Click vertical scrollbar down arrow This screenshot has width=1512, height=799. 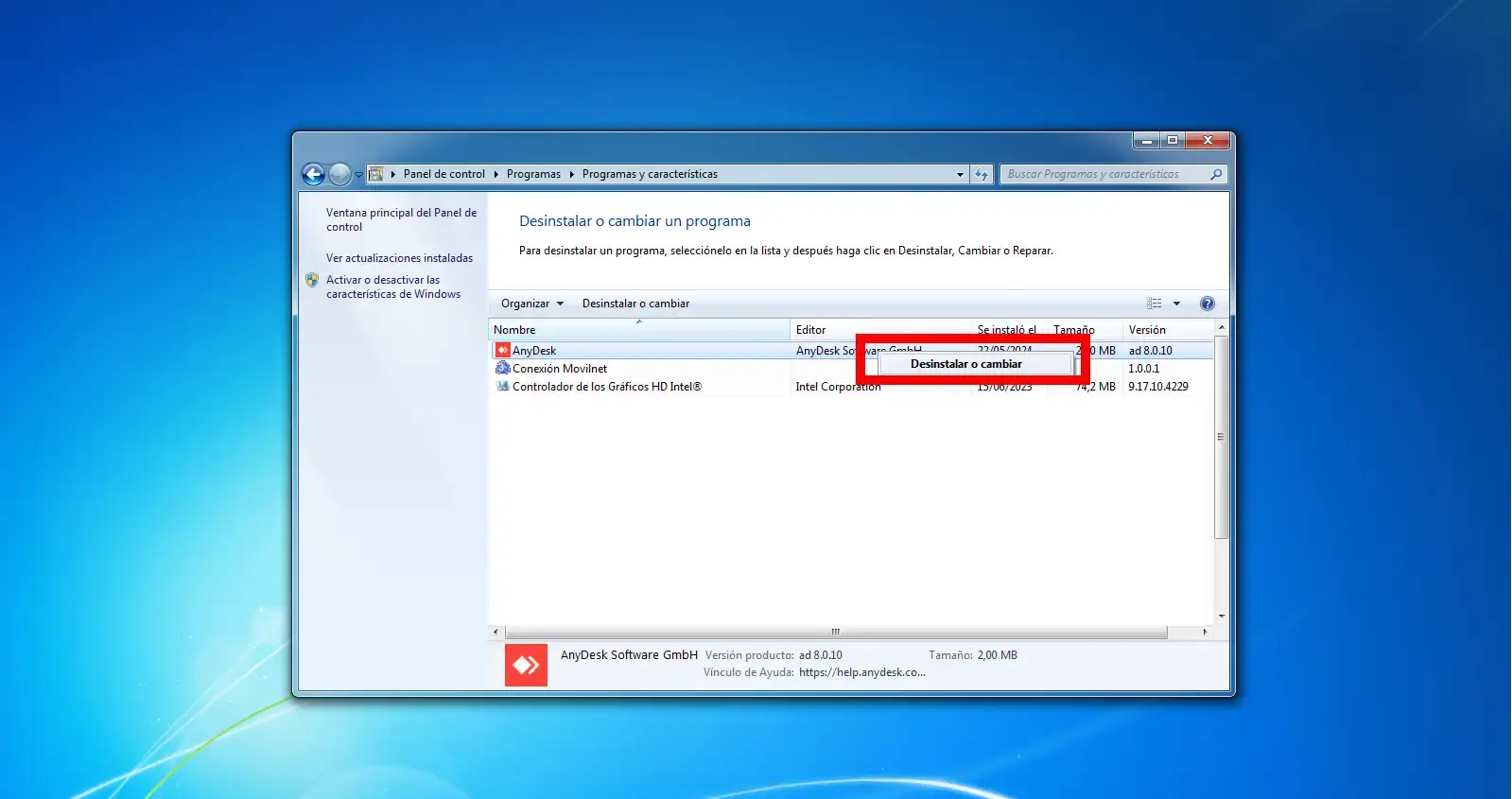coord(1222,616)
